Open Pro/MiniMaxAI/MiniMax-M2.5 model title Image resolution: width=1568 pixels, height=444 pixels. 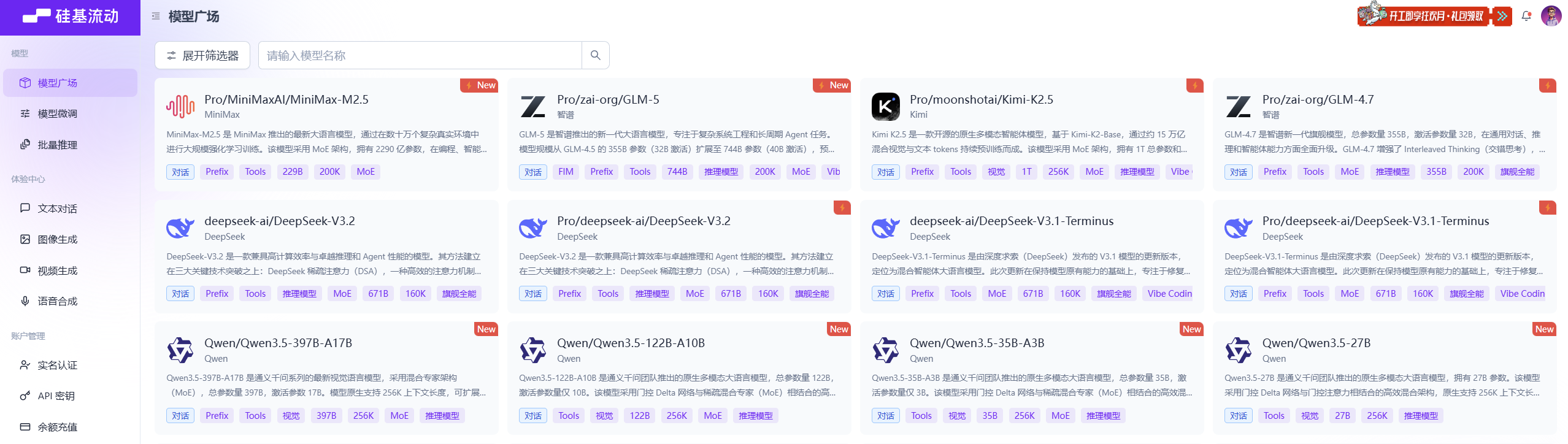click(286, 99)
